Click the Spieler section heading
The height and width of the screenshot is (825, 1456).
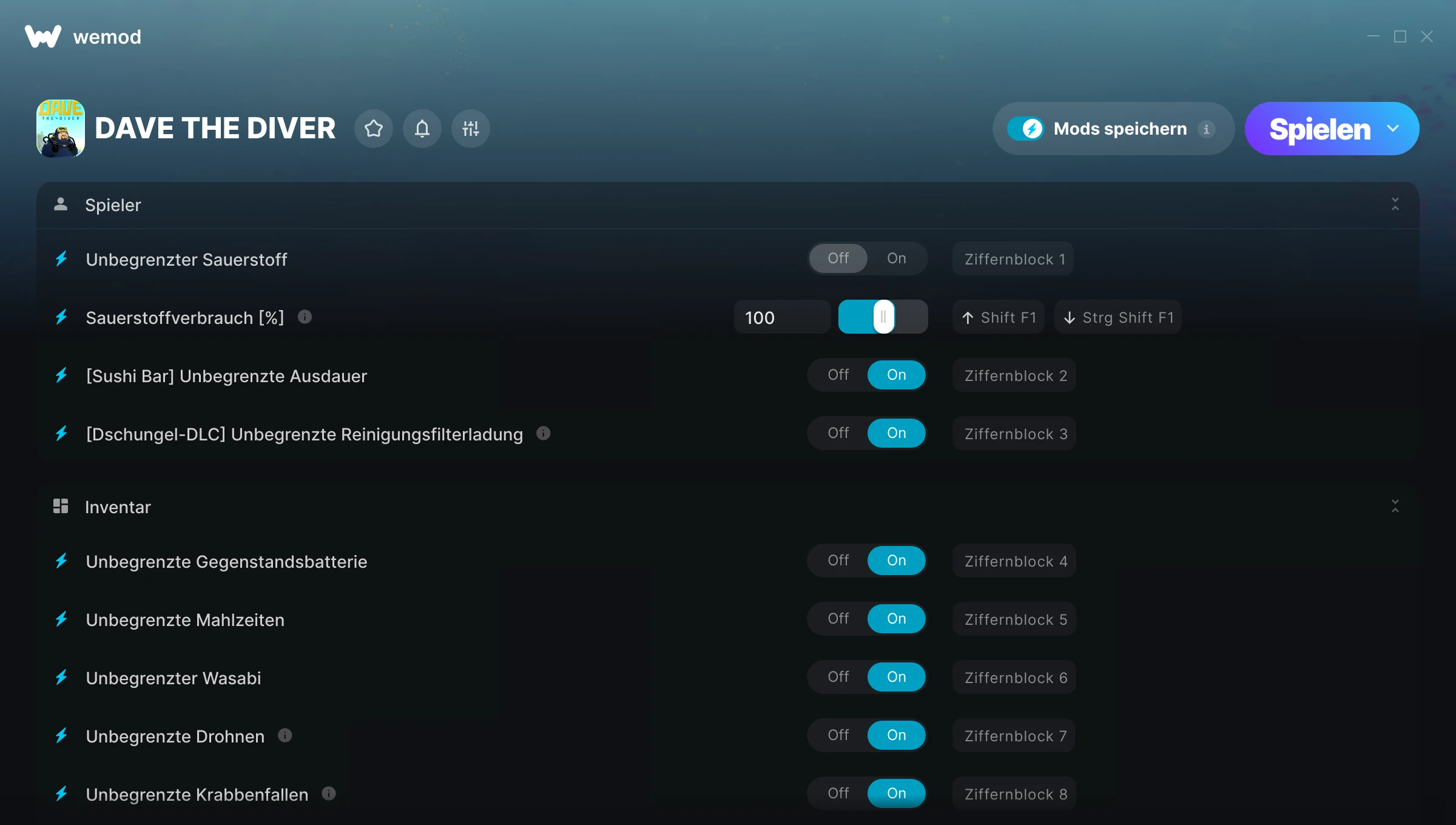pyautogui.click(x=113, y=205)
